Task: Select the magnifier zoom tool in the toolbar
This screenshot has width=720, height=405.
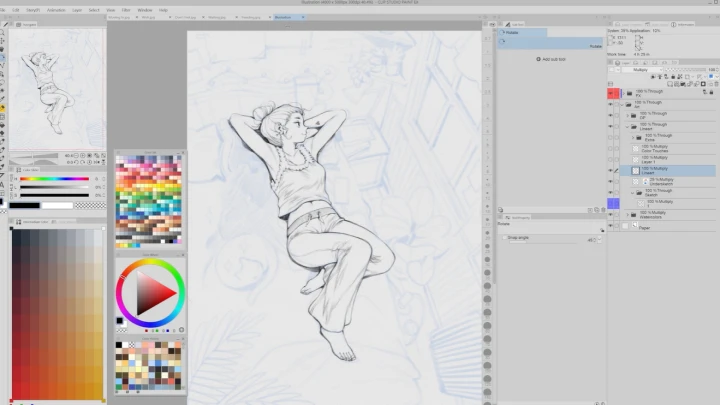Action: (2, 33)
